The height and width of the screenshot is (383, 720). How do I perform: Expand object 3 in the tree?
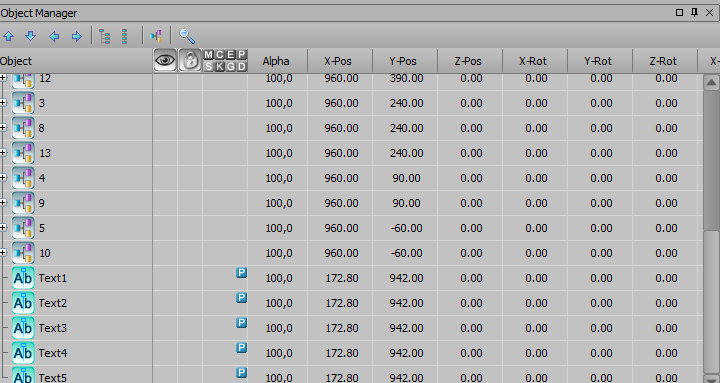(x=3, y=103)
